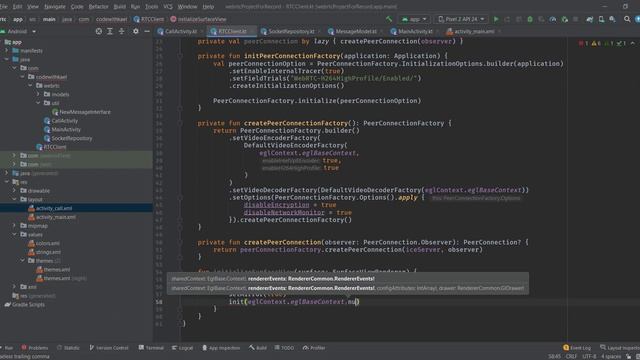Open the Device Manager phone icon
The height and width of the screenshot is (360, 640).
tap(601, 19)
